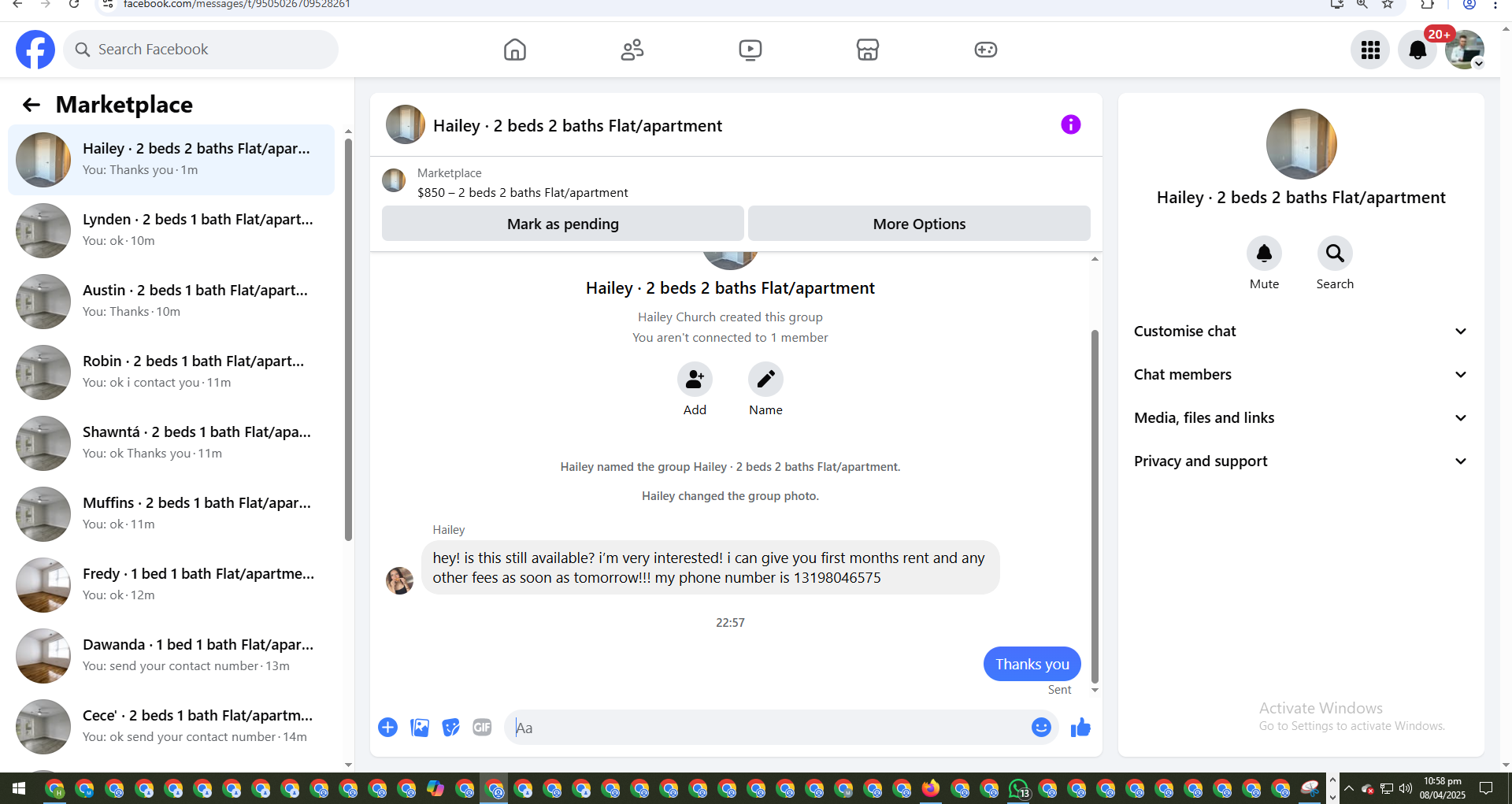
Task: Expand Privacy and support section
Action: pos(1301,461)
